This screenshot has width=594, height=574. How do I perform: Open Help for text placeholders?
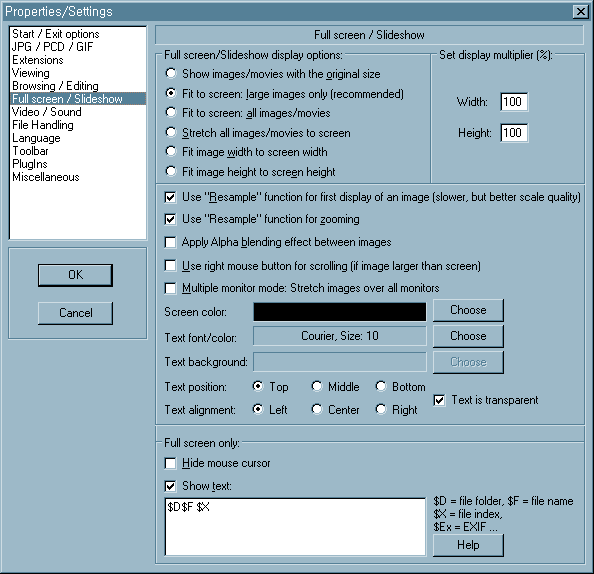pos(468,545)
